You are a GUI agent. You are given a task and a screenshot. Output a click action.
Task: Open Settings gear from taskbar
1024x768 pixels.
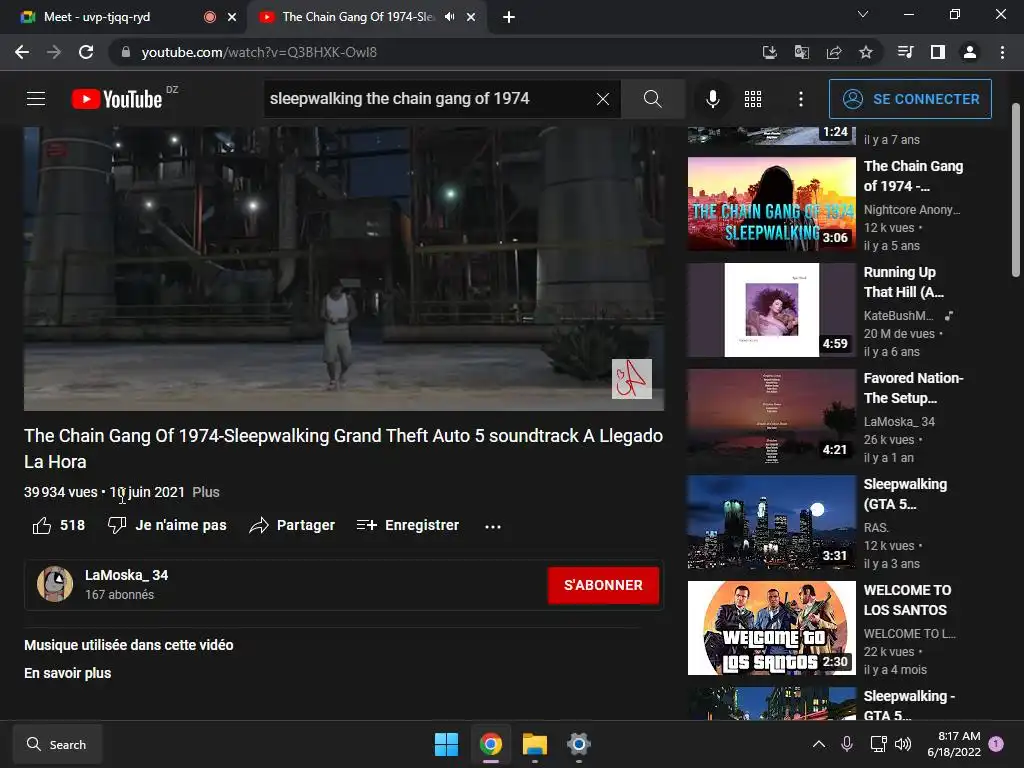click(x=579, y=744)
